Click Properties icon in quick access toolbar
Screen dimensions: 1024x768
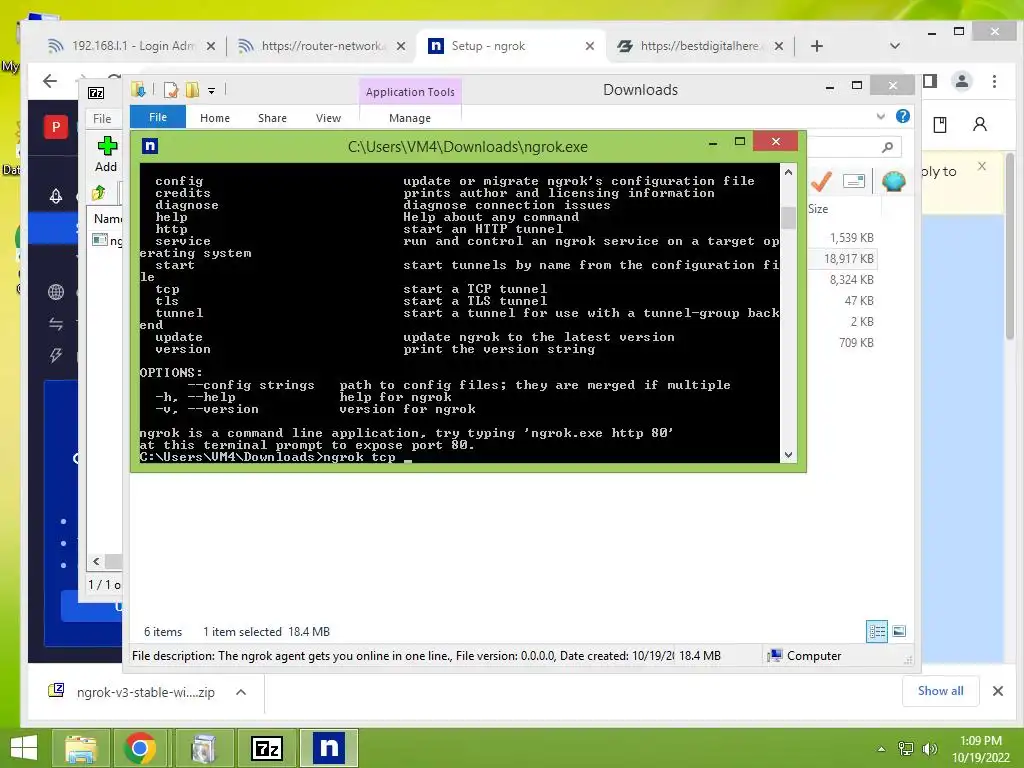click(x=171, y=89)
